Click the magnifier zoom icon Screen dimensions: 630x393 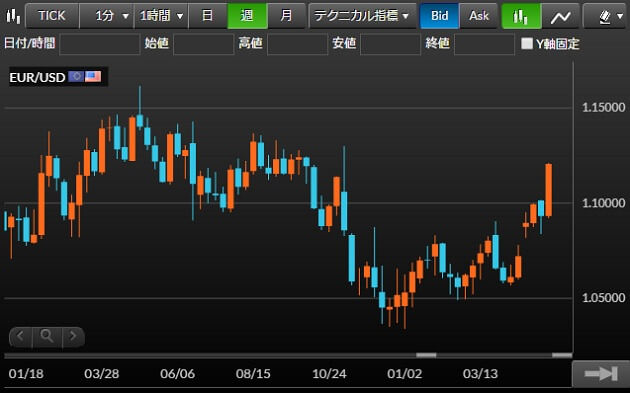click(47, 336)
